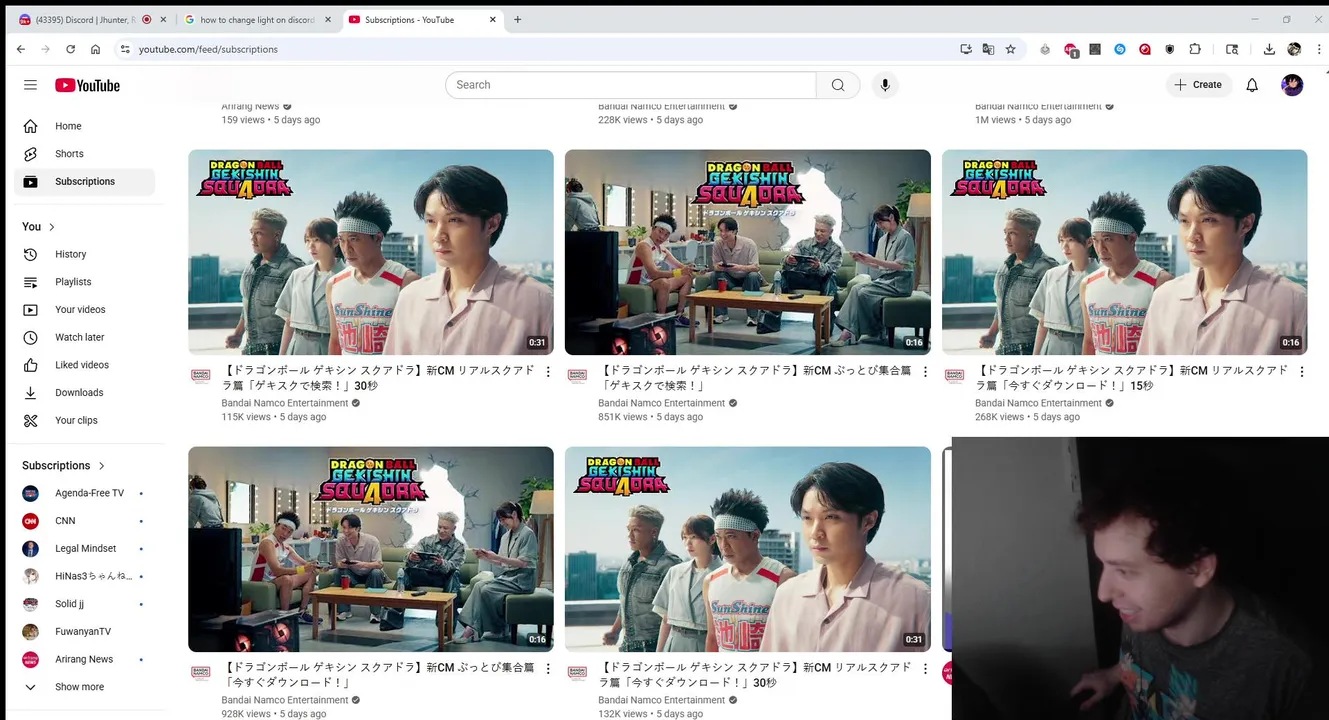This screenshot has width=1329, height=720.
Task: Click the YouTube logo
Action: tap(87, 85)
